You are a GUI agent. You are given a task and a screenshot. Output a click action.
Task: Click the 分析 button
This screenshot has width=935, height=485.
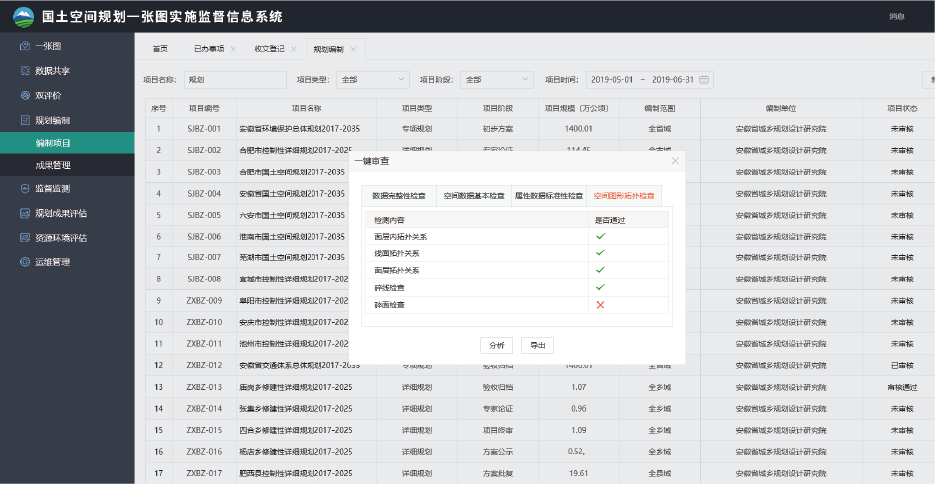tap(496, 345)
